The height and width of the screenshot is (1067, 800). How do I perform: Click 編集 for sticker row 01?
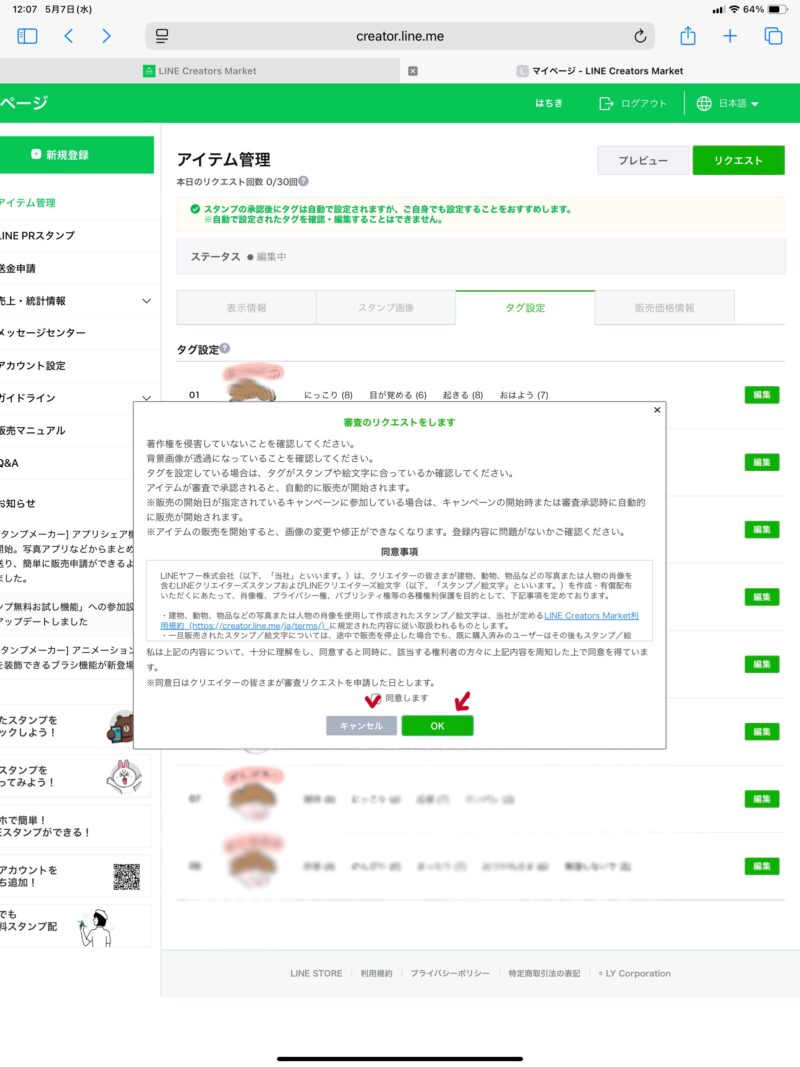(x=762, y=395)
